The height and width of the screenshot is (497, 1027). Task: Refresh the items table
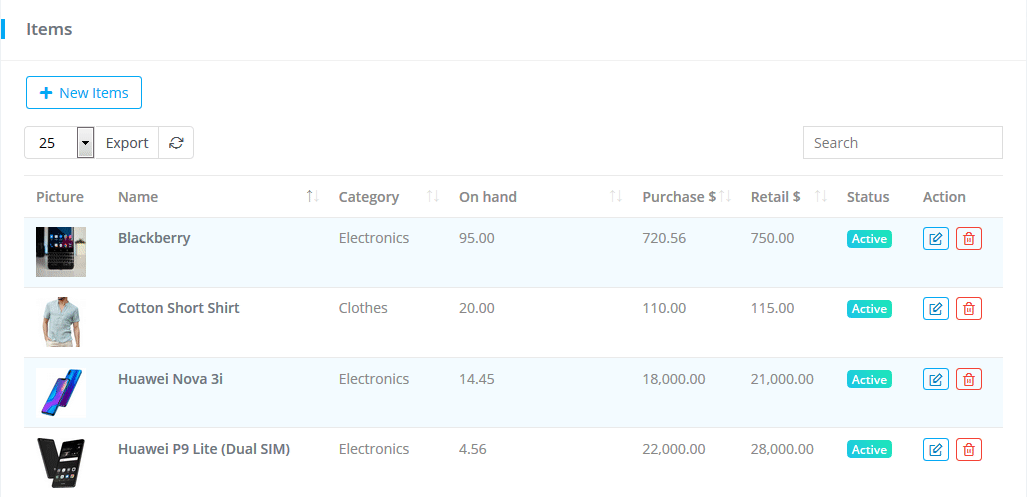(x=176, y=143)
